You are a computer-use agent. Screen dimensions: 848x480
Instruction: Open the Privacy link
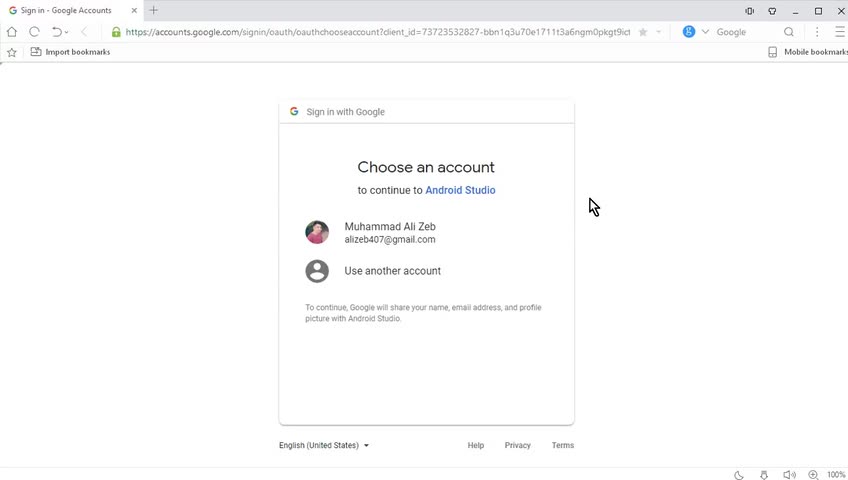point(517,445)
